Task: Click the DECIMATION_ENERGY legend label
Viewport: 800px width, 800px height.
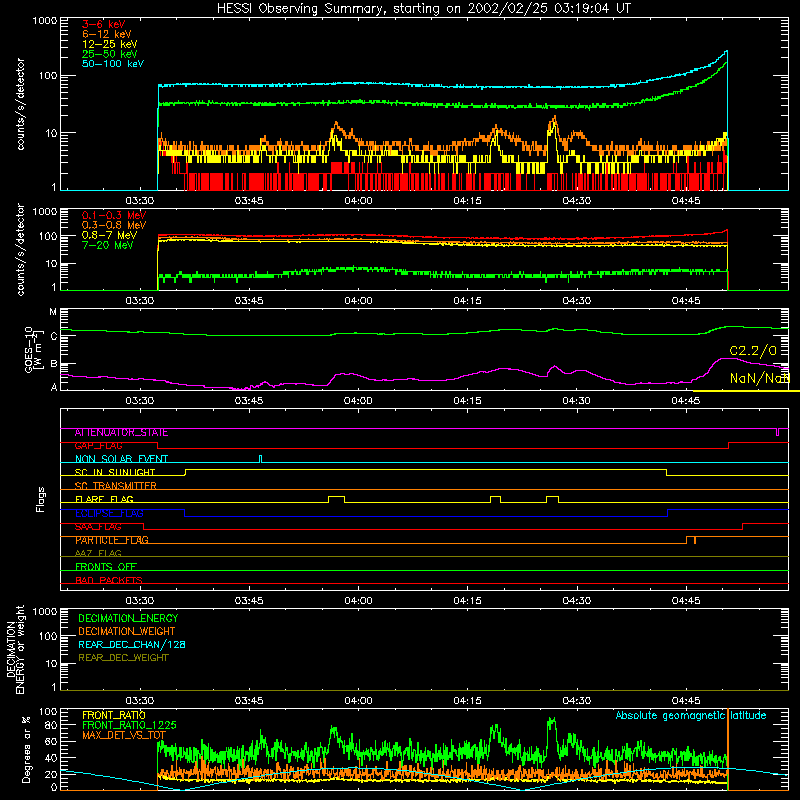Action: [x=128, y=618]
